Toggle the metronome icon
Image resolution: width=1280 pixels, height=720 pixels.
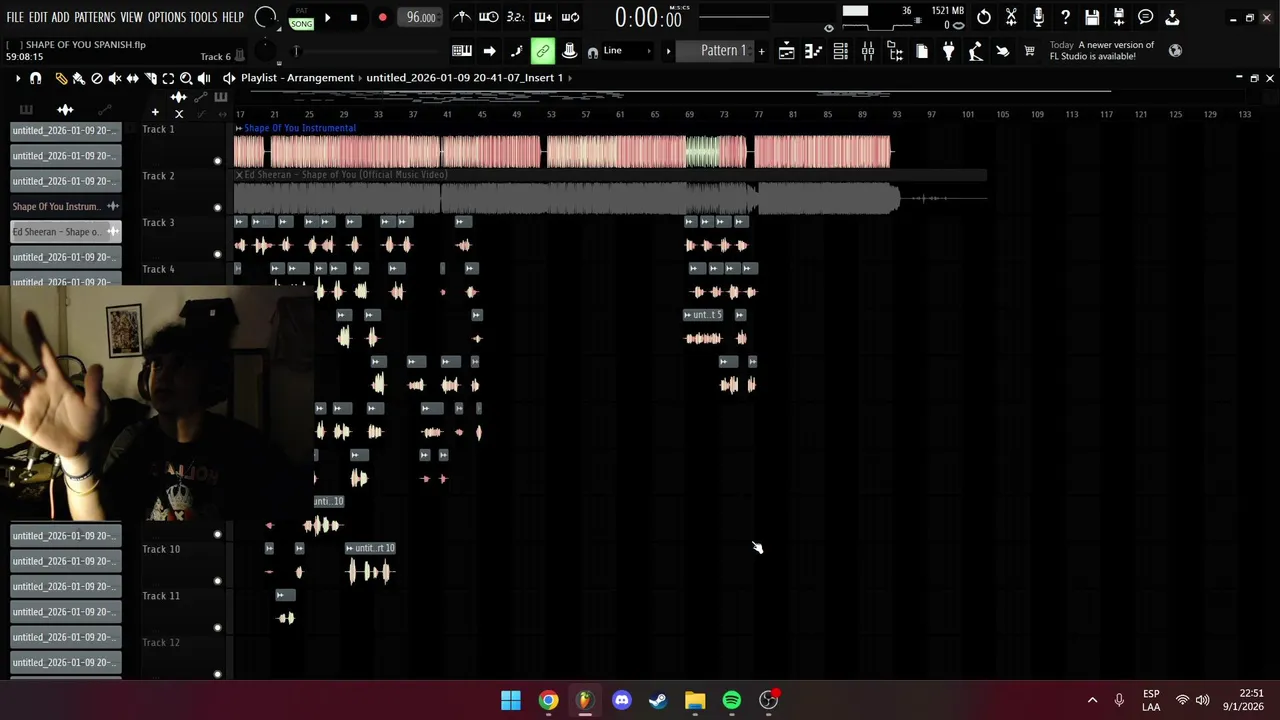[462, 17]
